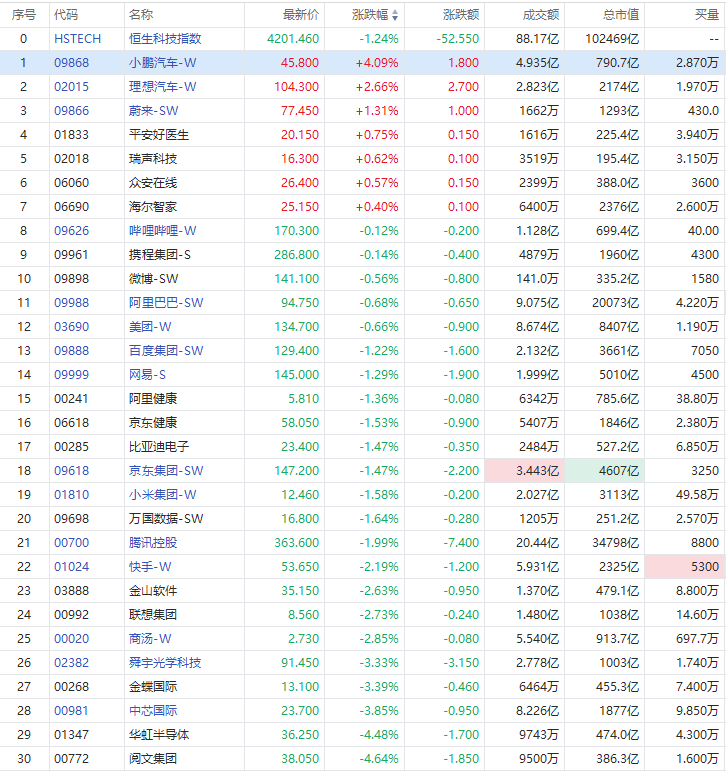Select the 众安在线 row name

click(153, 183)
